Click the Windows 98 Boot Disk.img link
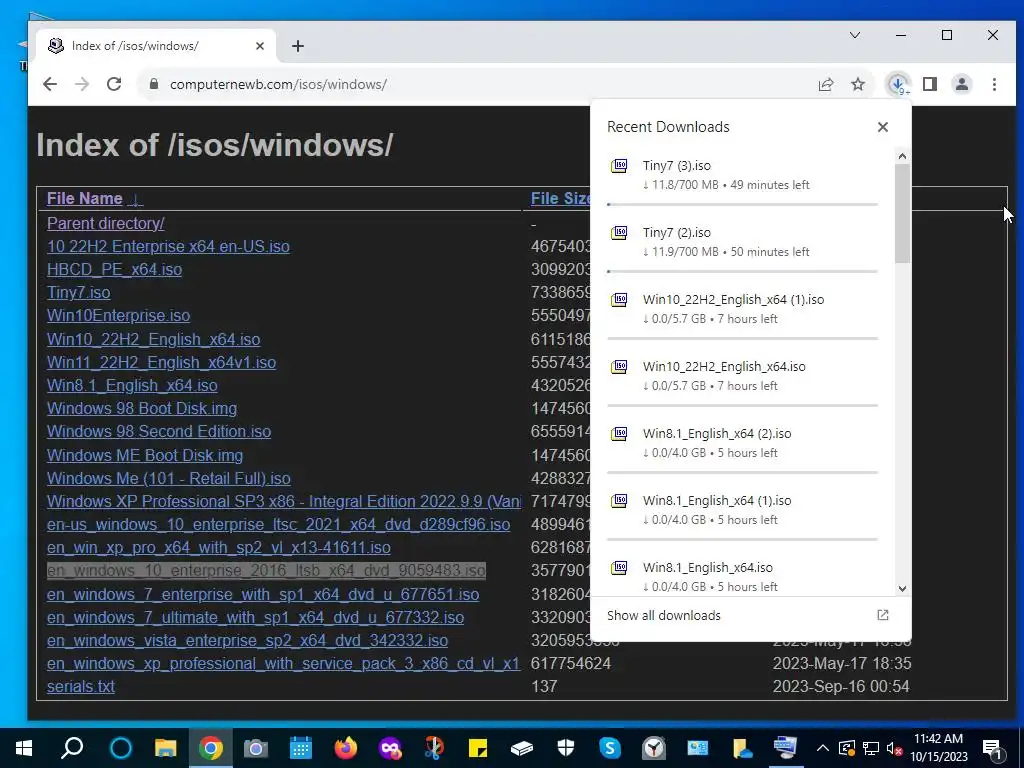The height and width of the screenshot is (768, 1024). click(x=142, y=408)
